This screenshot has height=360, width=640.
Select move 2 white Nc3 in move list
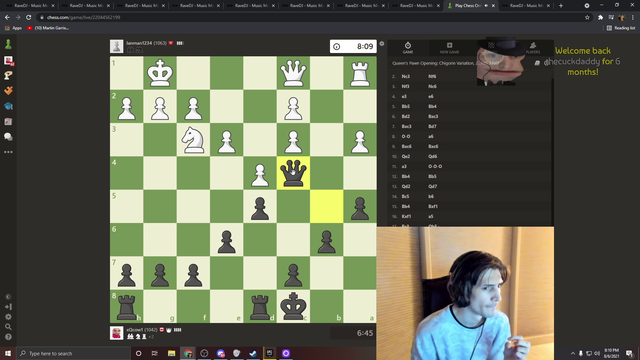405,76
